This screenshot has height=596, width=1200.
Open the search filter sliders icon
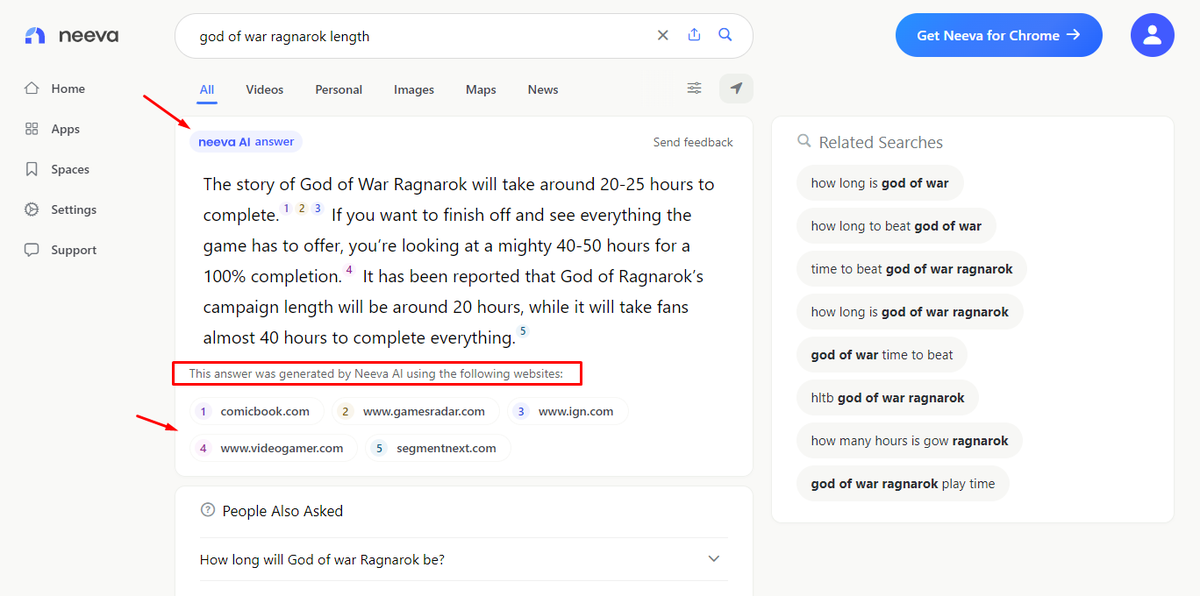[694, 89]
